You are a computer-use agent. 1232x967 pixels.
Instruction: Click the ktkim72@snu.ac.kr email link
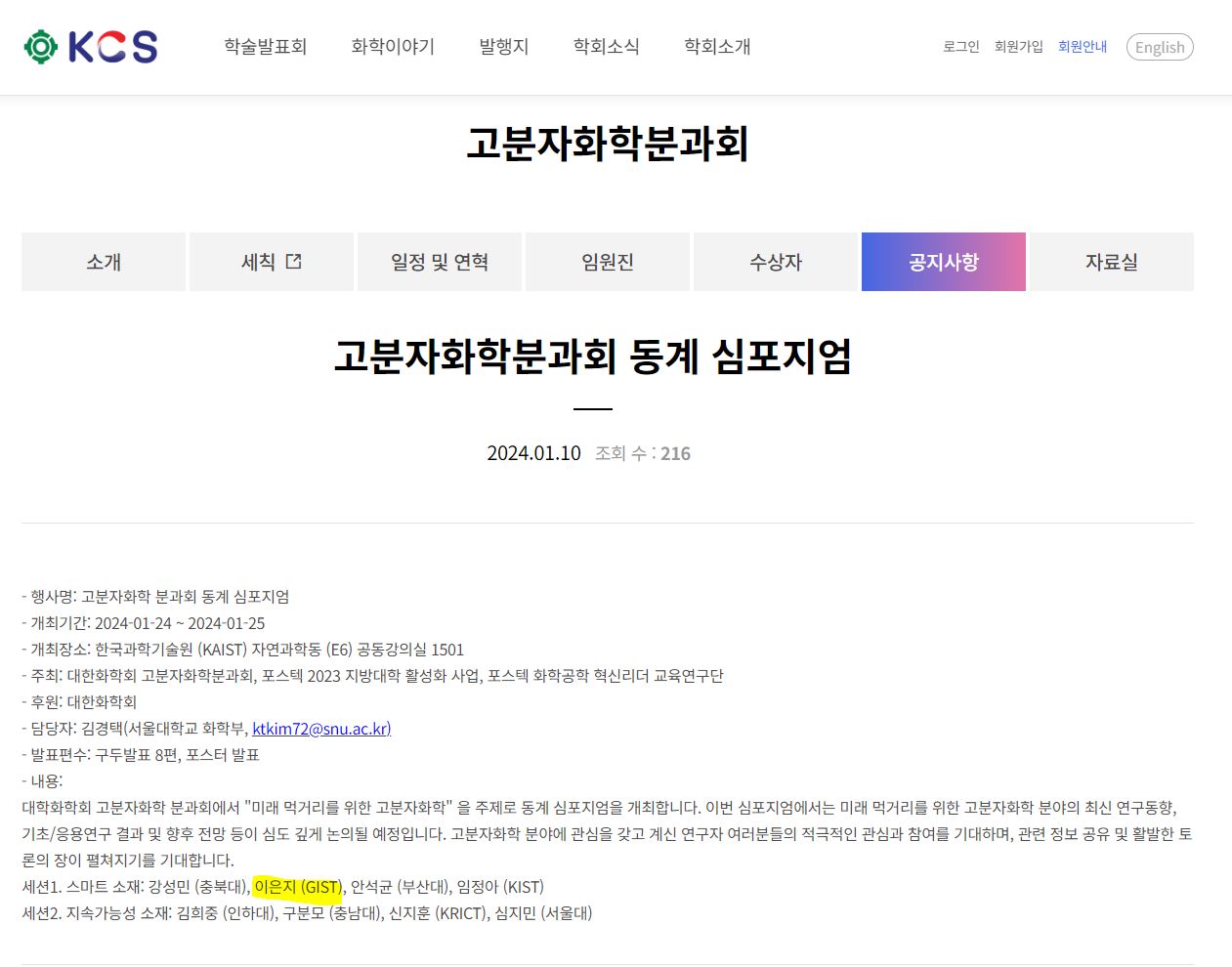point(321,729)
